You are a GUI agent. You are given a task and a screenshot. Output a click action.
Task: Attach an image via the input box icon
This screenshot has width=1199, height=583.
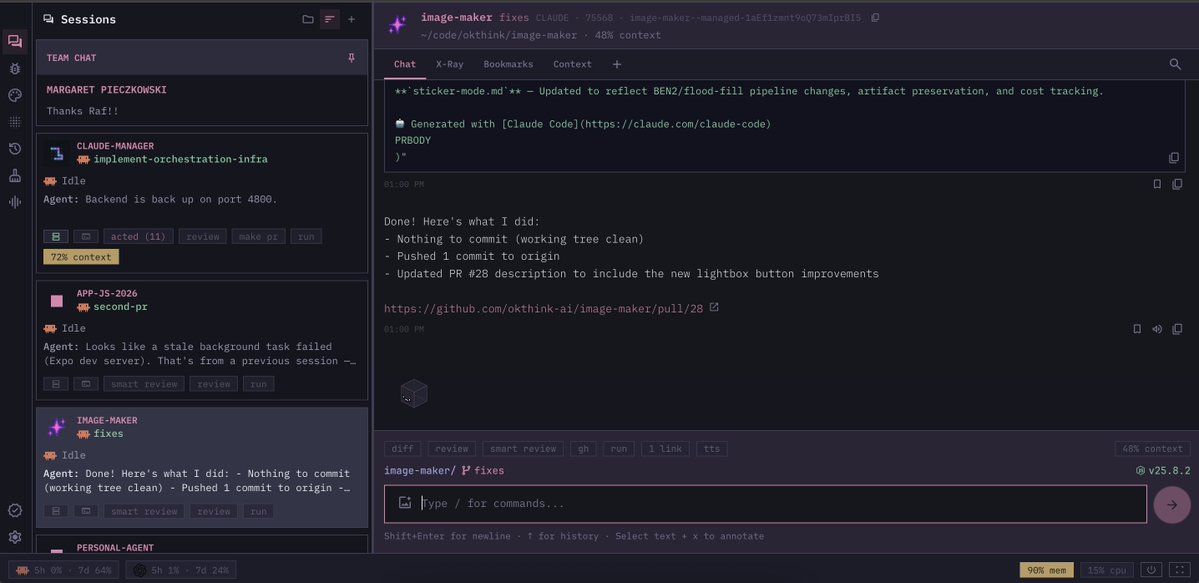pyautogui.click(x=405, y=503)
